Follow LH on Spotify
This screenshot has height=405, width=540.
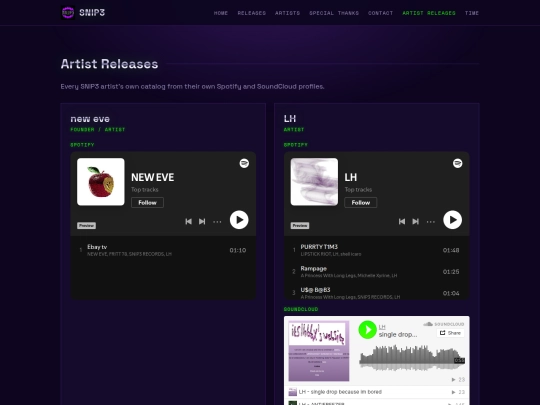click(x=361, y=202)
